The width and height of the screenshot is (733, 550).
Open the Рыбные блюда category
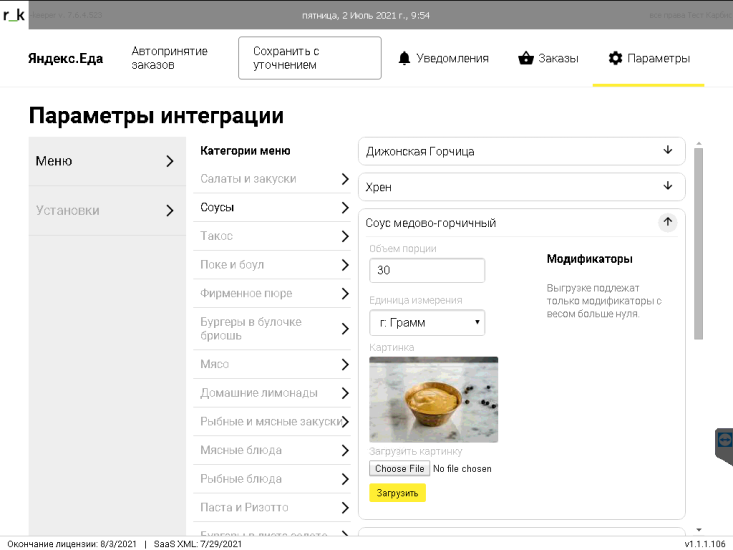pos(272,479)
